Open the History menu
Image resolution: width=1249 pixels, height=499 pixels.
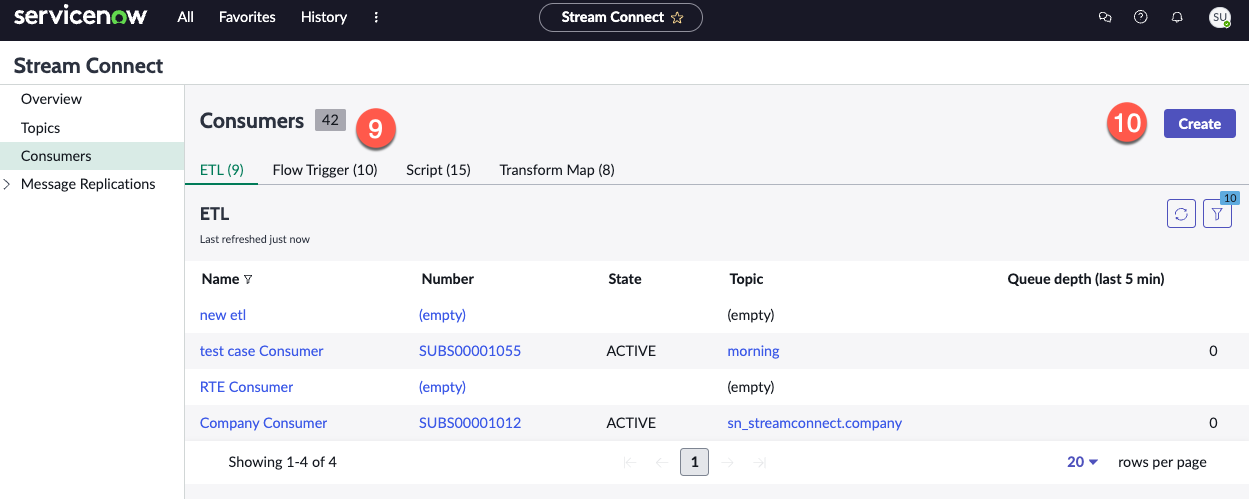pyautogui.click(x=324, y=17)
